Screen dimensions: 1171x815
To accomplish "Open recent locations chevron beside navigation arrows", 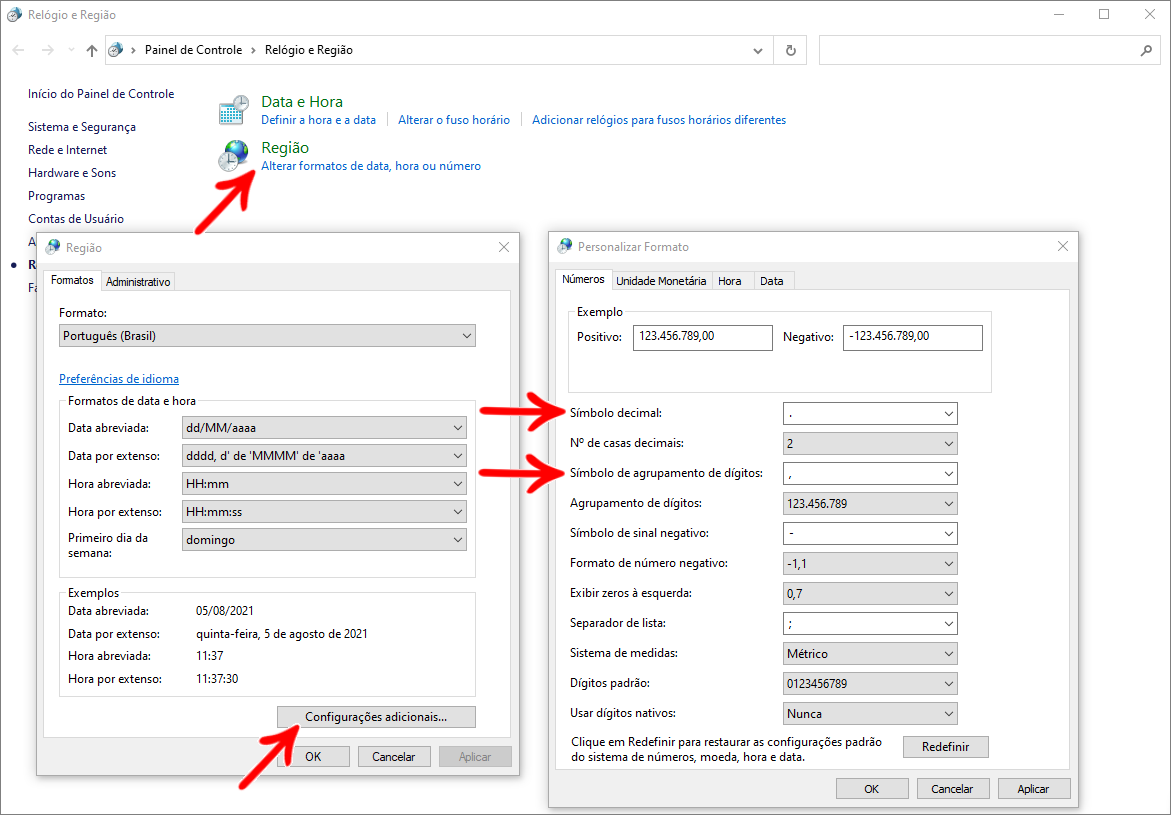I will 71,50.
